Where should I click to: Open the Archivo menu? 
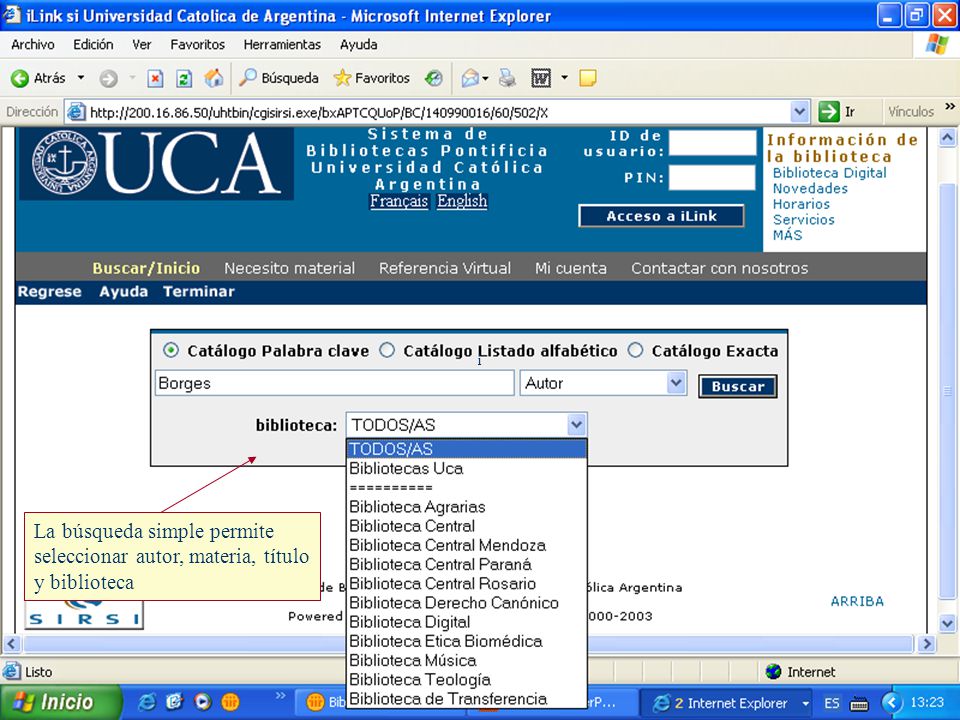pyautogui.click(x=32, y=45)
